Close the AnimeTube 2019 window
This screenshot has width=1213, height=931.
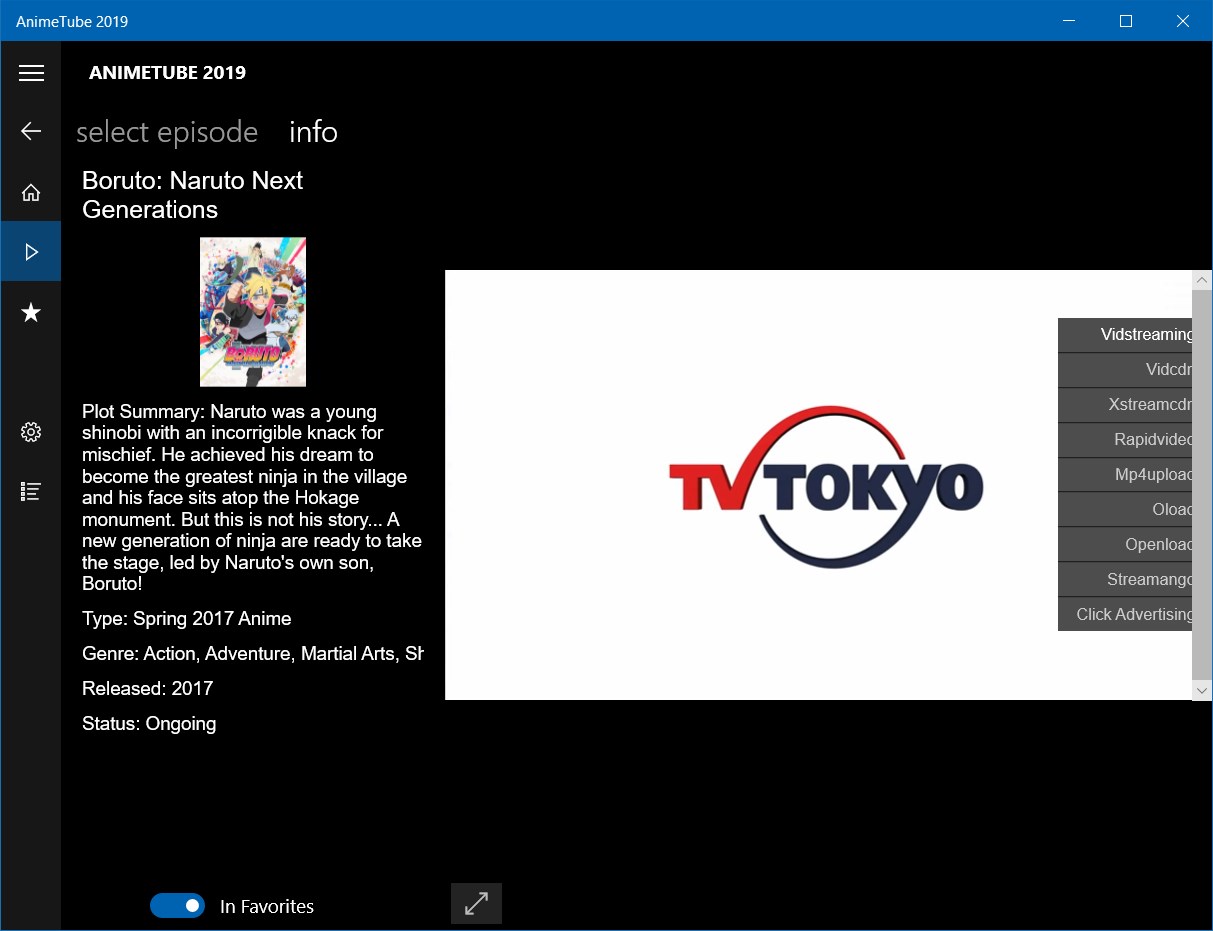pos(1183,21)
